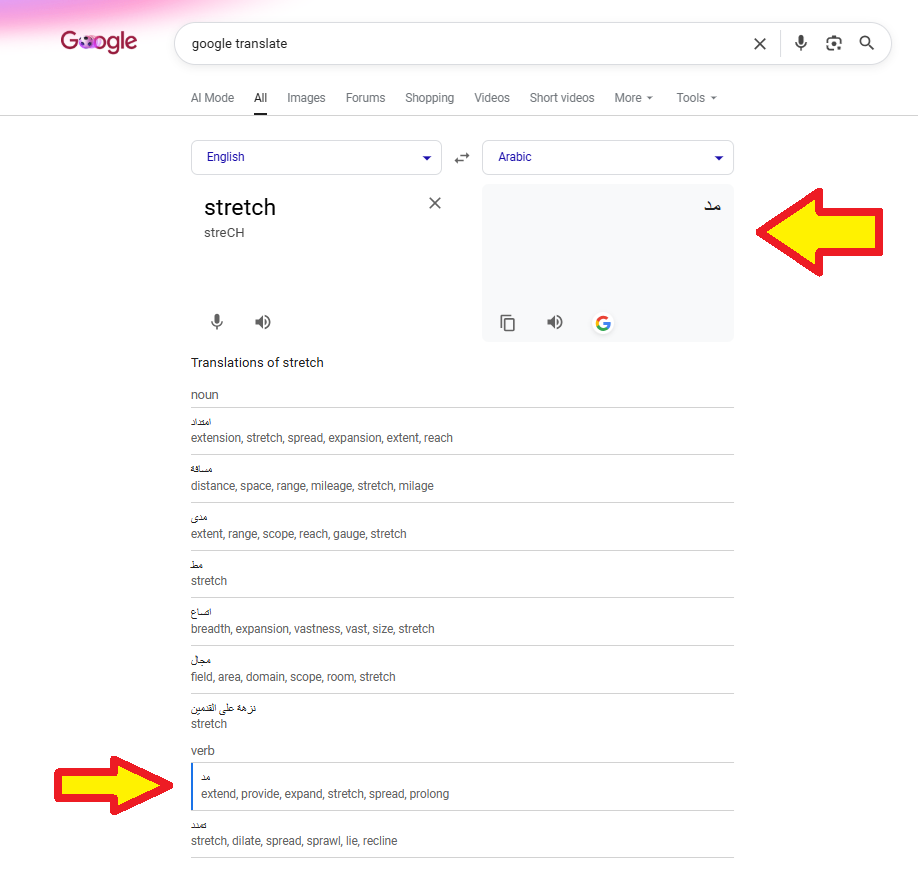This screenshot has width=918, height=869.
Task: Select the extend, provide, expand verb row
Action: point(462,786)
